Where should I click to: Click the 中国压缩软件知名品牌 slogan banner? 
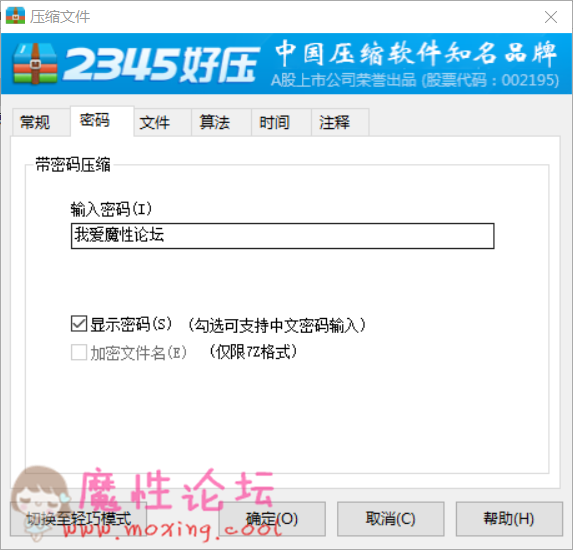coord(416,53)
